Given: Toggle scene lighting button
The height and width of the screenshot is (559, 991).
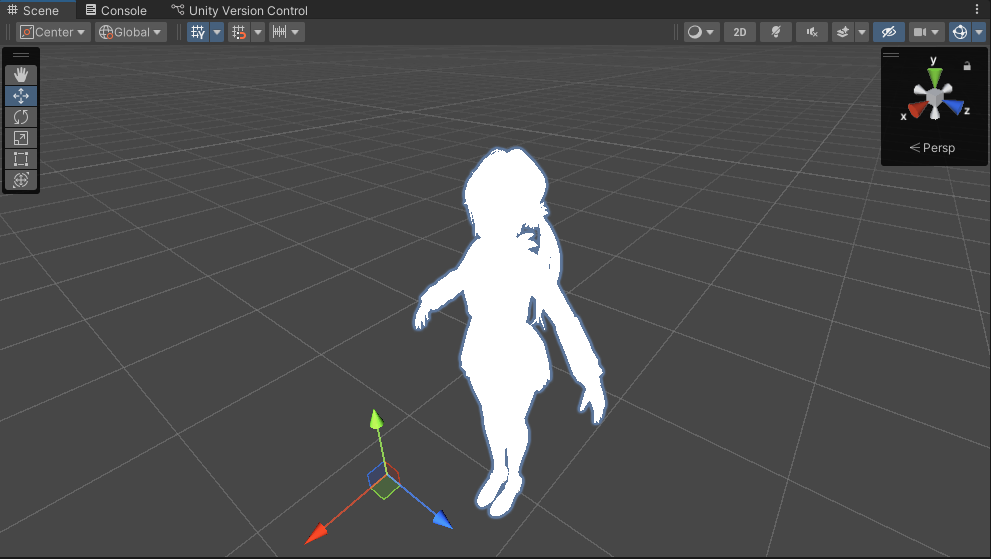Looking at the screenshot, I should point(775,32).
